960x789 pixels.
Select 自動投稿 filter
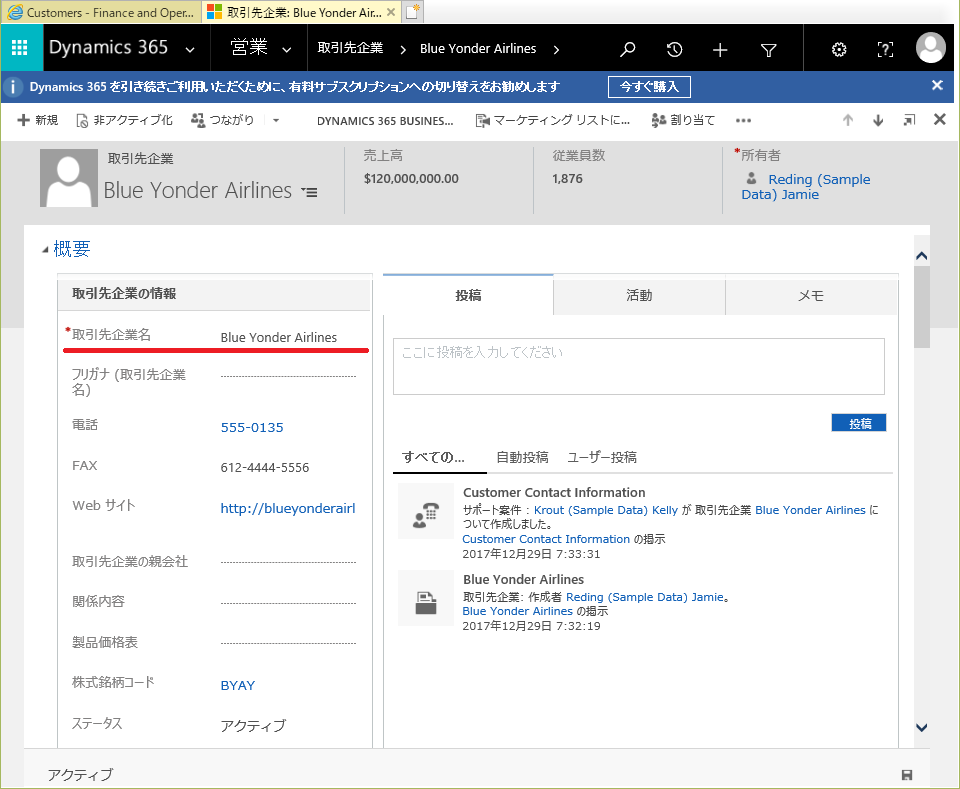tap(522, 457)
